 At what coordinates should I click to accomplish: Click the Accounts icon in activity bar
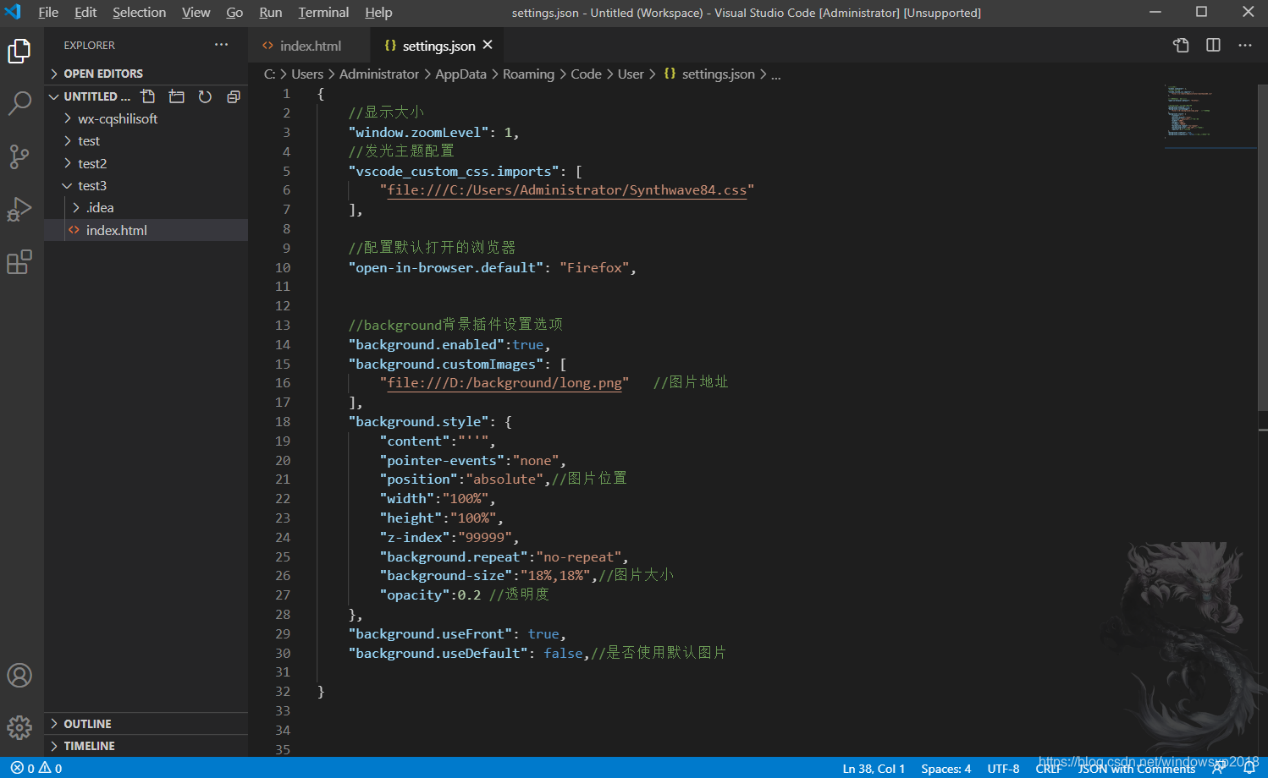20,675
